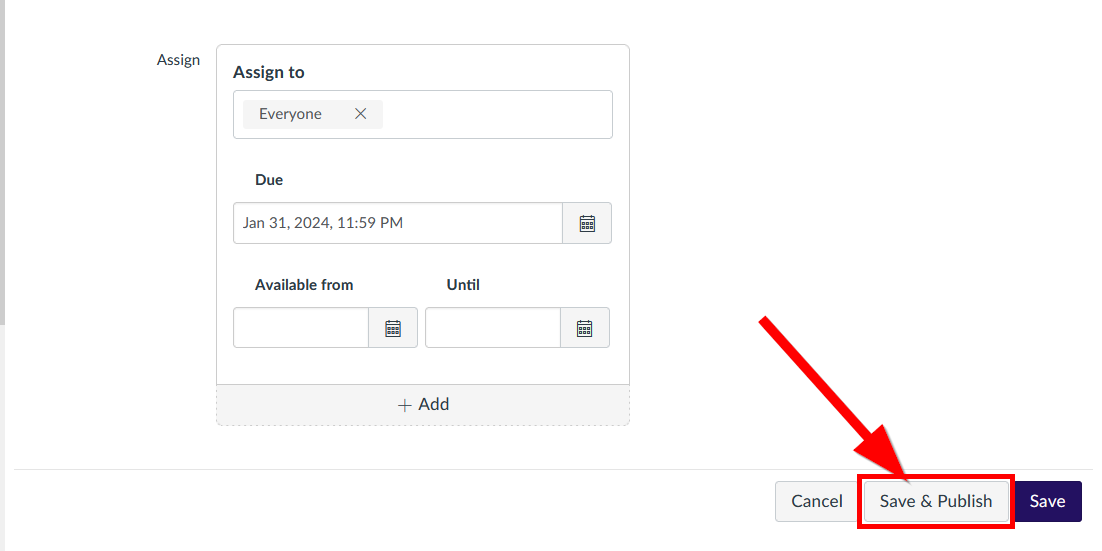Image resolution: width=1102 pixels, height=551 pixels.
Task: Click the Assign section label
Action: tap(179, 60)
